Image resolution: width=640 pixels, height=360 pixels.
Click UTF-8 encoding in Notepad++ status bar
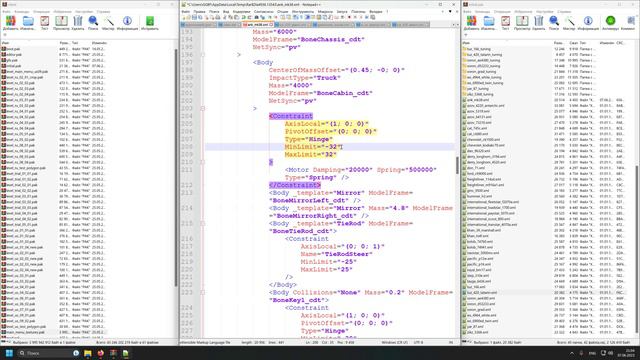tap(419, 342)
